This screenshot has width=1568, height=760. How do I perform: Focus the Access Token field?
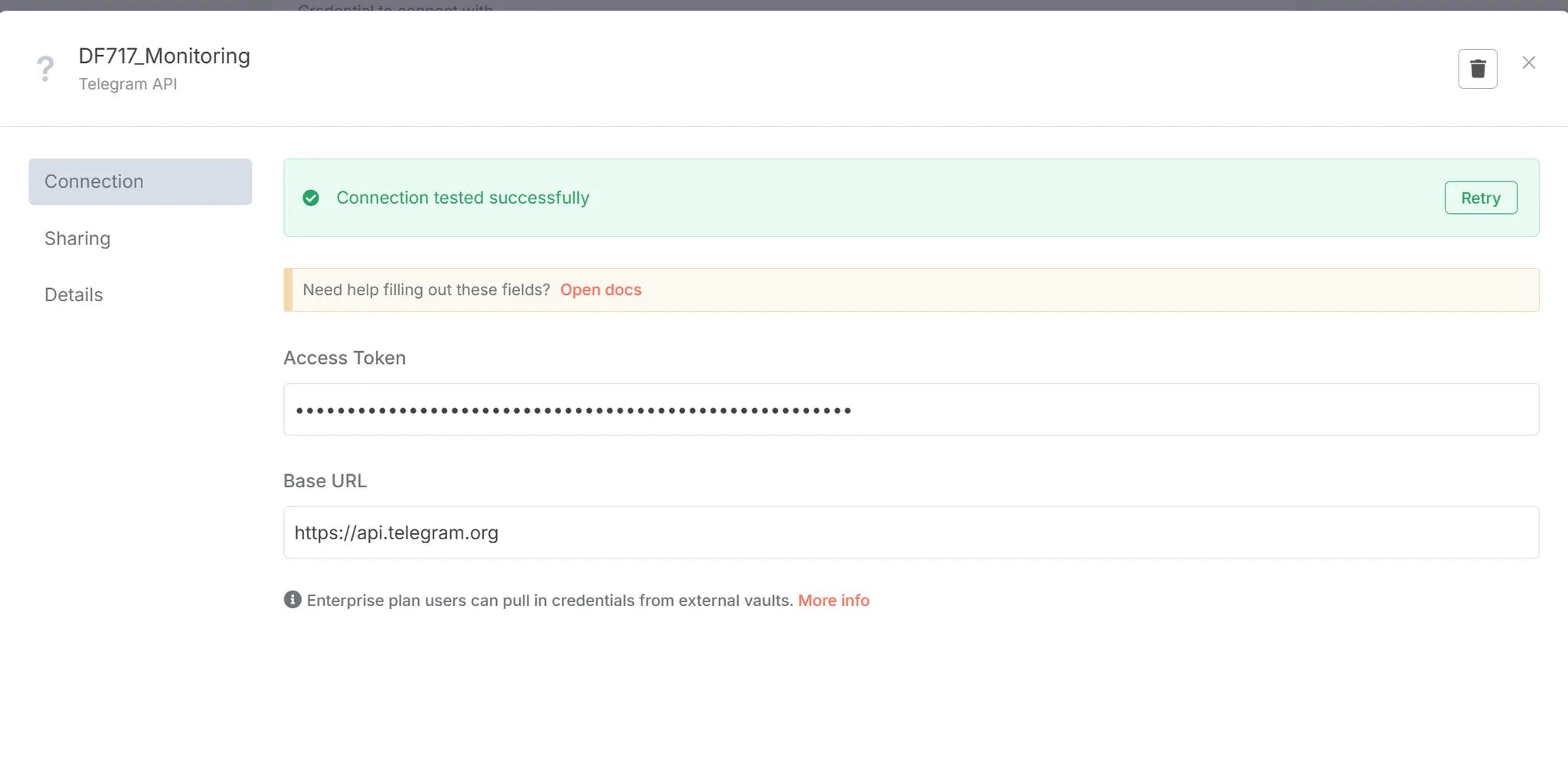[x=911, y=410]
